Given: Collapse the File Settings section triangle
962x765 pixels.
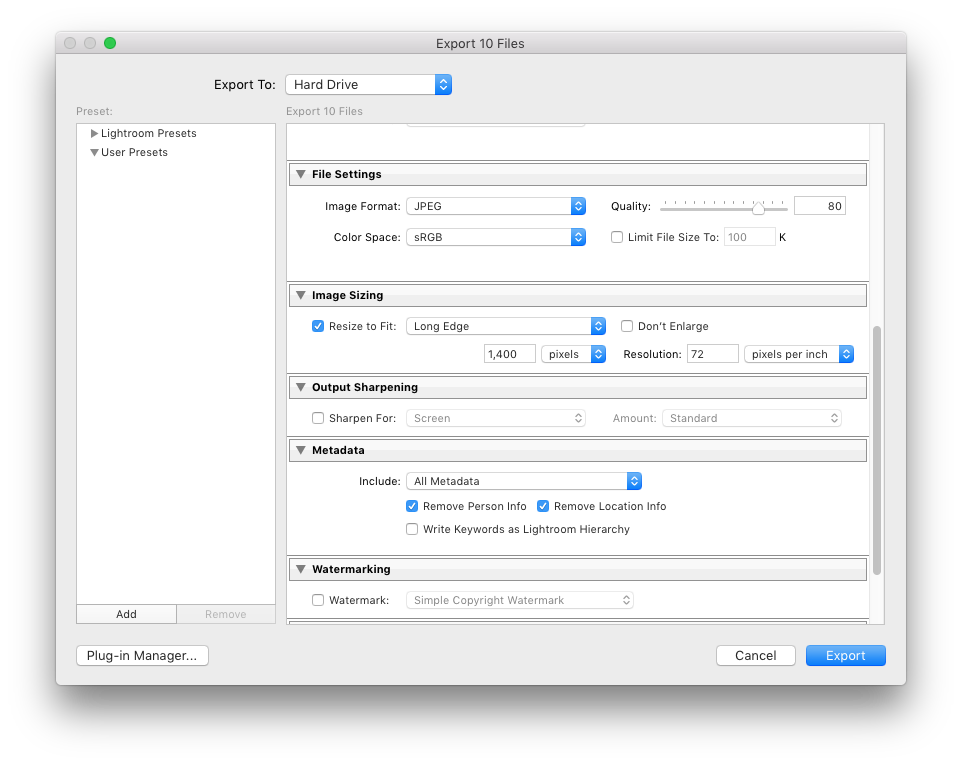Looking at the screenshot, I should click(299, 174).
